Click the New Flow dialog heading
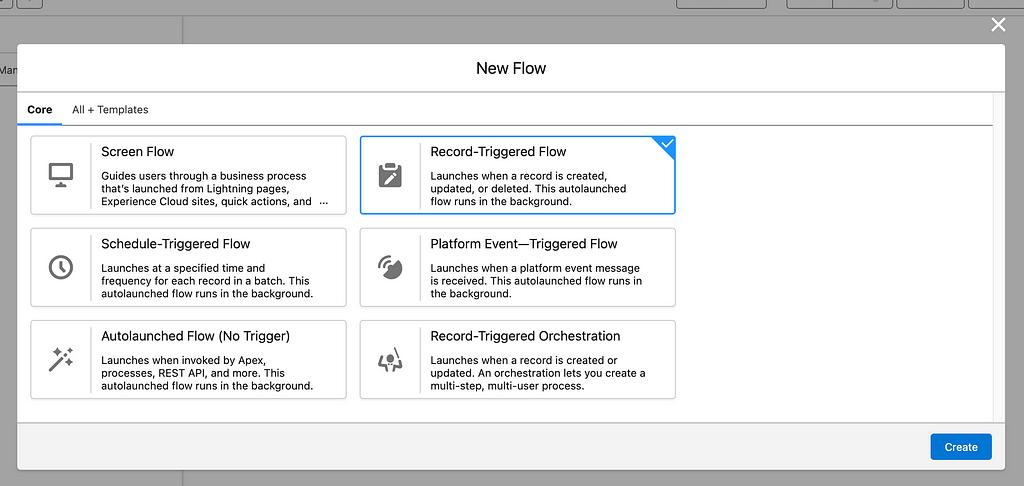Screen dimensions: 1024x486 coord(511,69)
